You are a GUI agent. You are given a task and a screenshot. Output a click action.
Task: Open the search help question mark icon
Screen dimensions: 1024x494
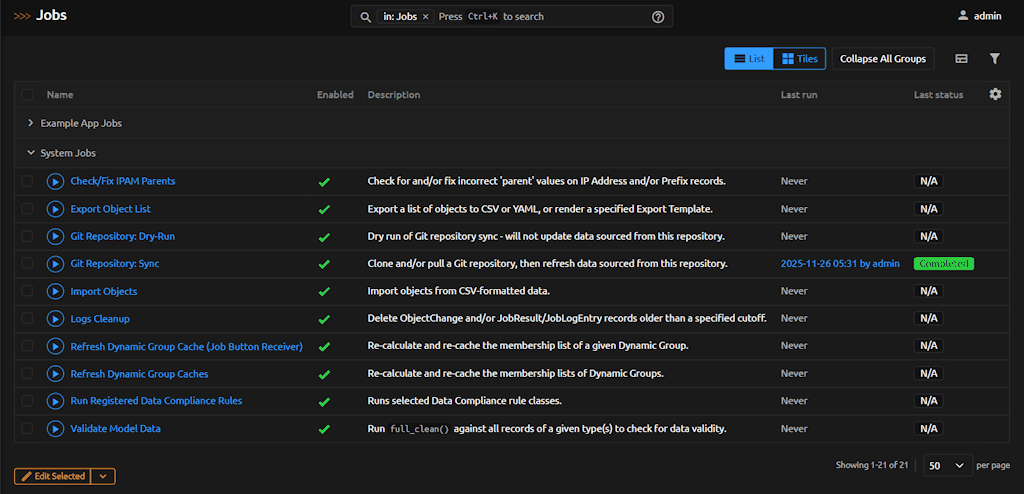coord(658,17)
